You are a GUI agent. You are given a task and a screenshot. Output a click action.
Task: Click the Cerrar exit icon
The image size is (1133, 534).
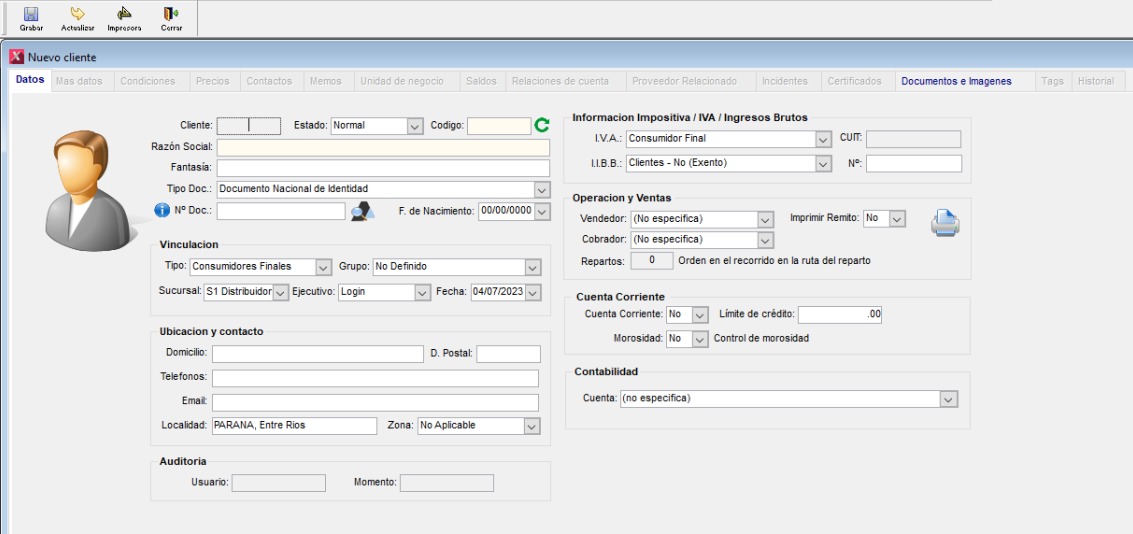(x=171, y=15)
